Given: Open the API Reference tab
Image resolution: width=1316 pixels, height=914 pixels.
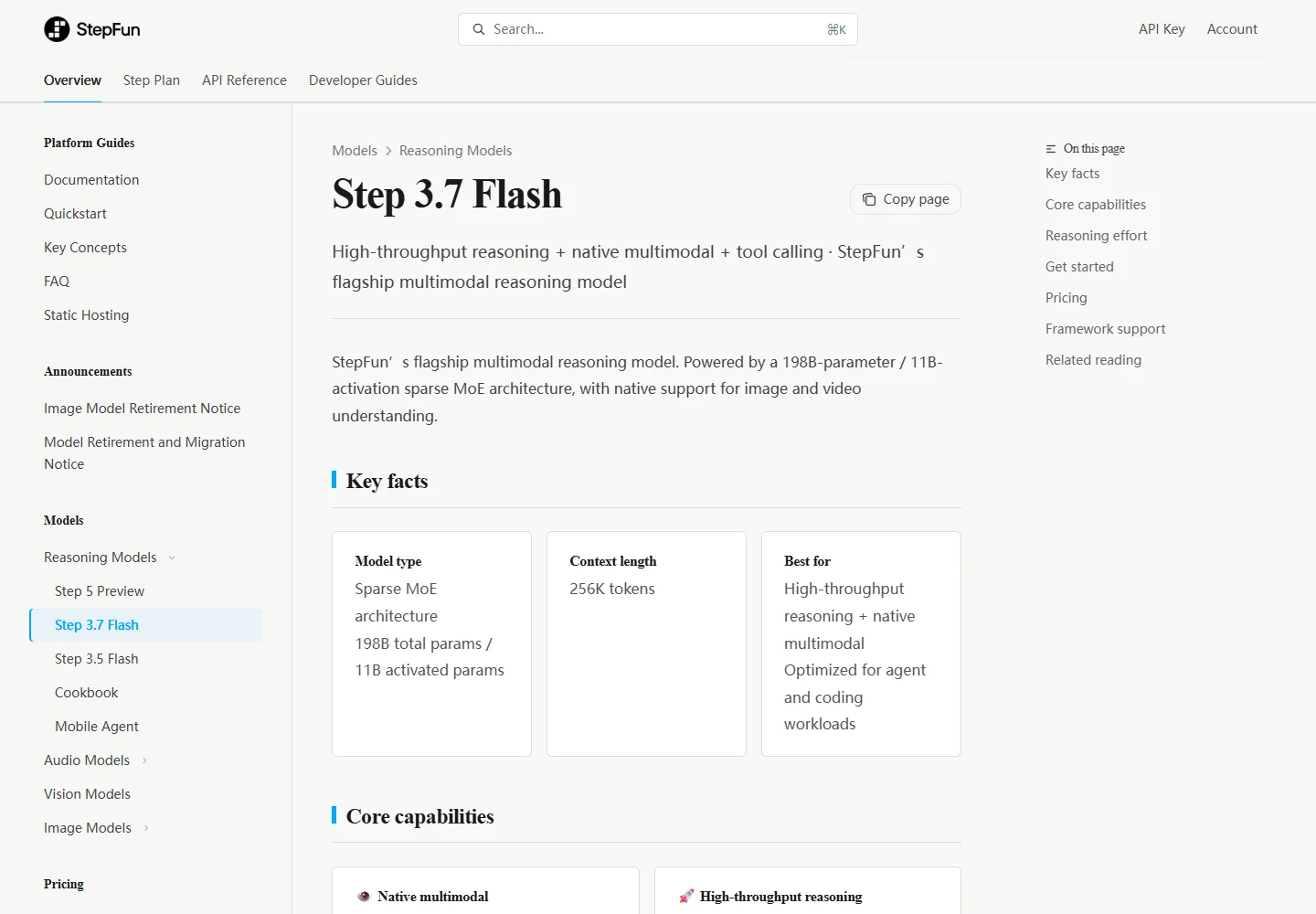Looking at the screenshot, I should tap(244, 80).
